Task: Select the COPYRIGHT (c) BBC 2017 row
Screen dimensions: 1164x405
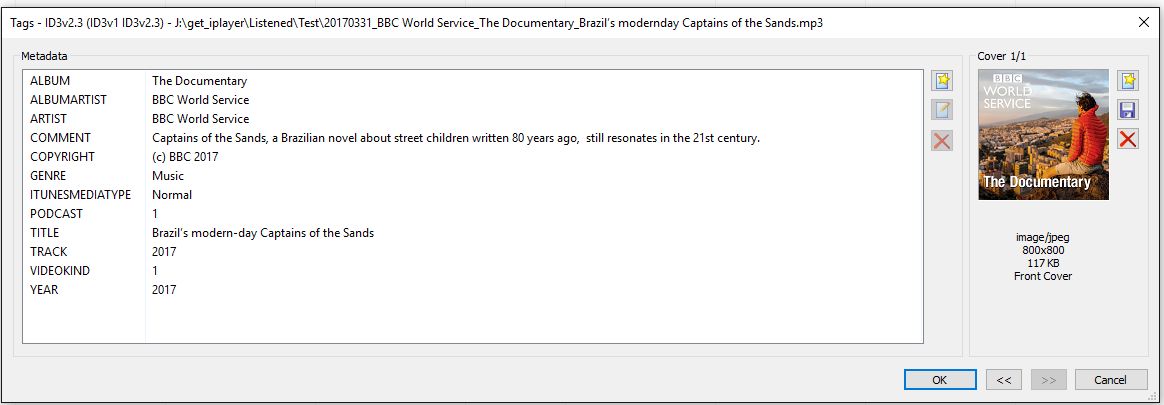Action: 473,157
